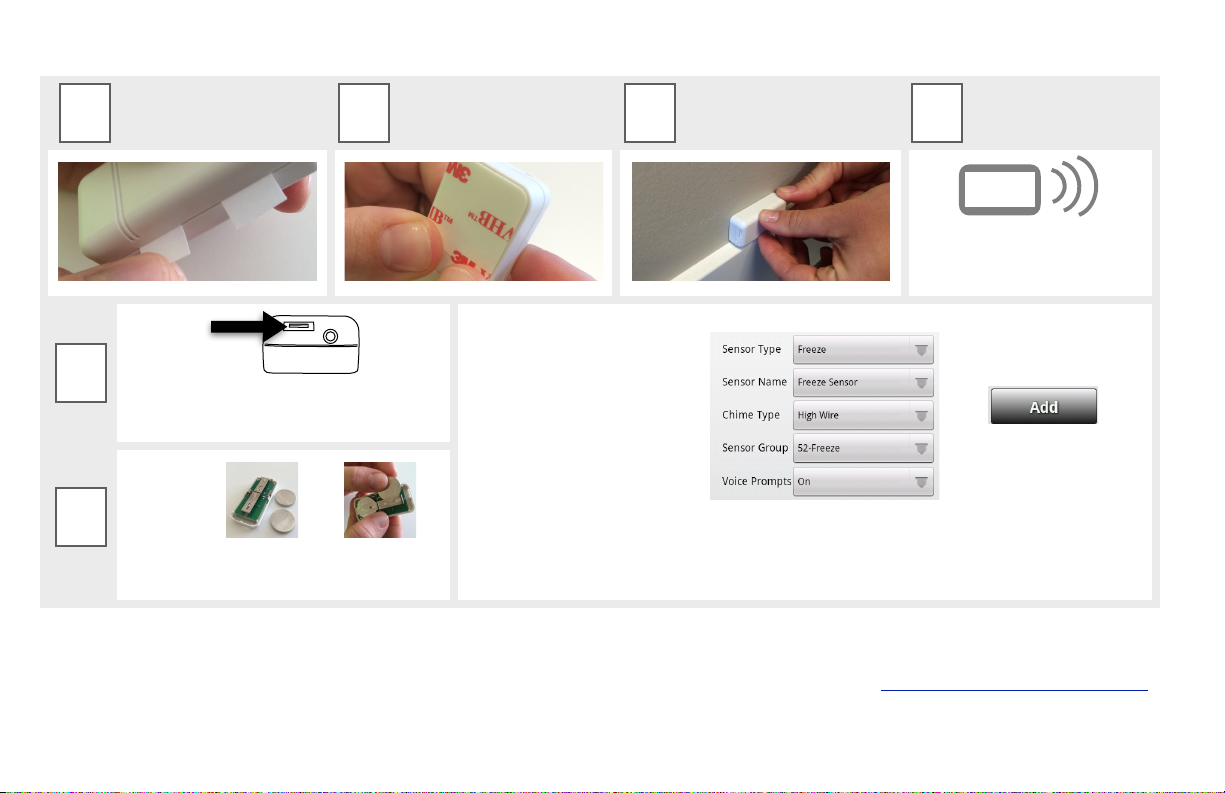The width and height of the screenshot is (1225, 793).
Task: Click the empty step box beside battery photos
Action: click(81, 517)
